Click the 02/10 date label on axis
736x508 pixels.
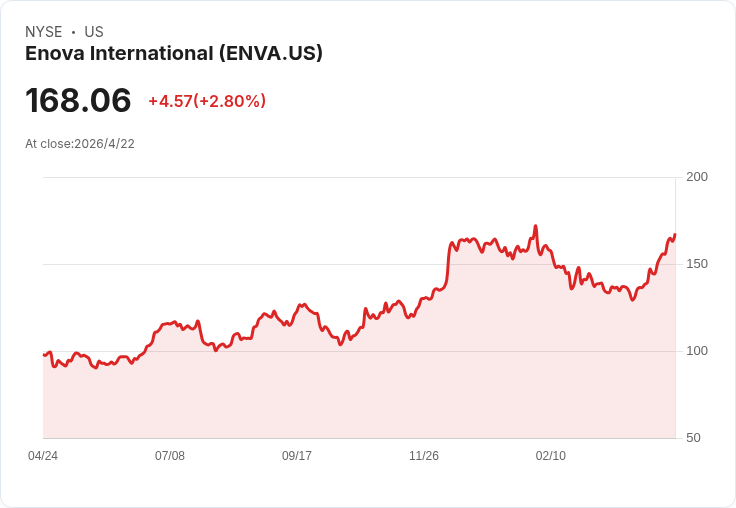click(551, 456)
